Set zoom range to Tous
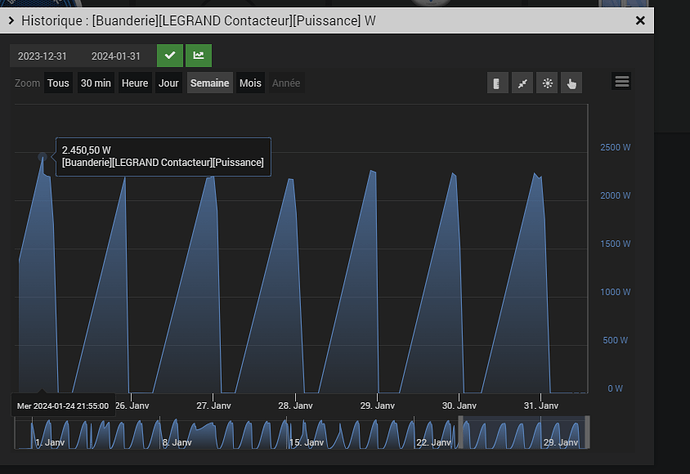690x474 pixels. (58, 83)
